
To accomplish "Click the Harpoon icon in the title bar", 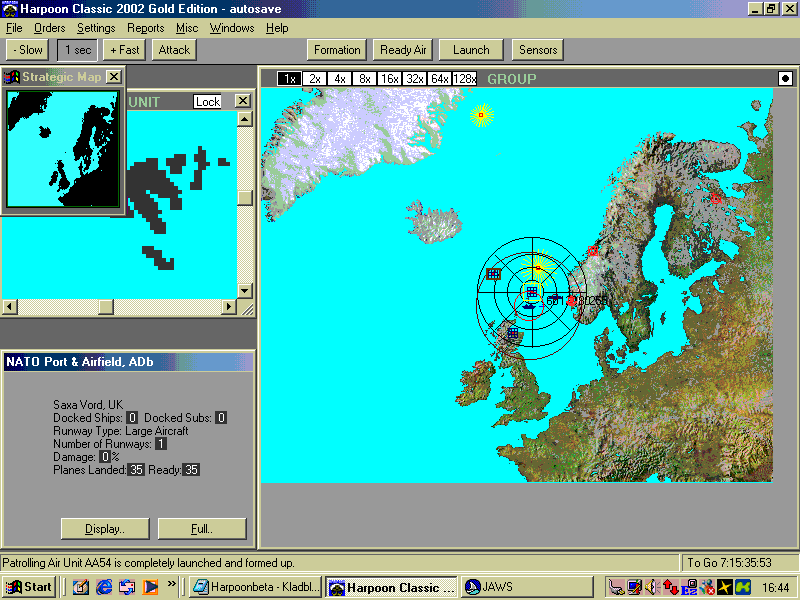I will click(x=10, y=9).
